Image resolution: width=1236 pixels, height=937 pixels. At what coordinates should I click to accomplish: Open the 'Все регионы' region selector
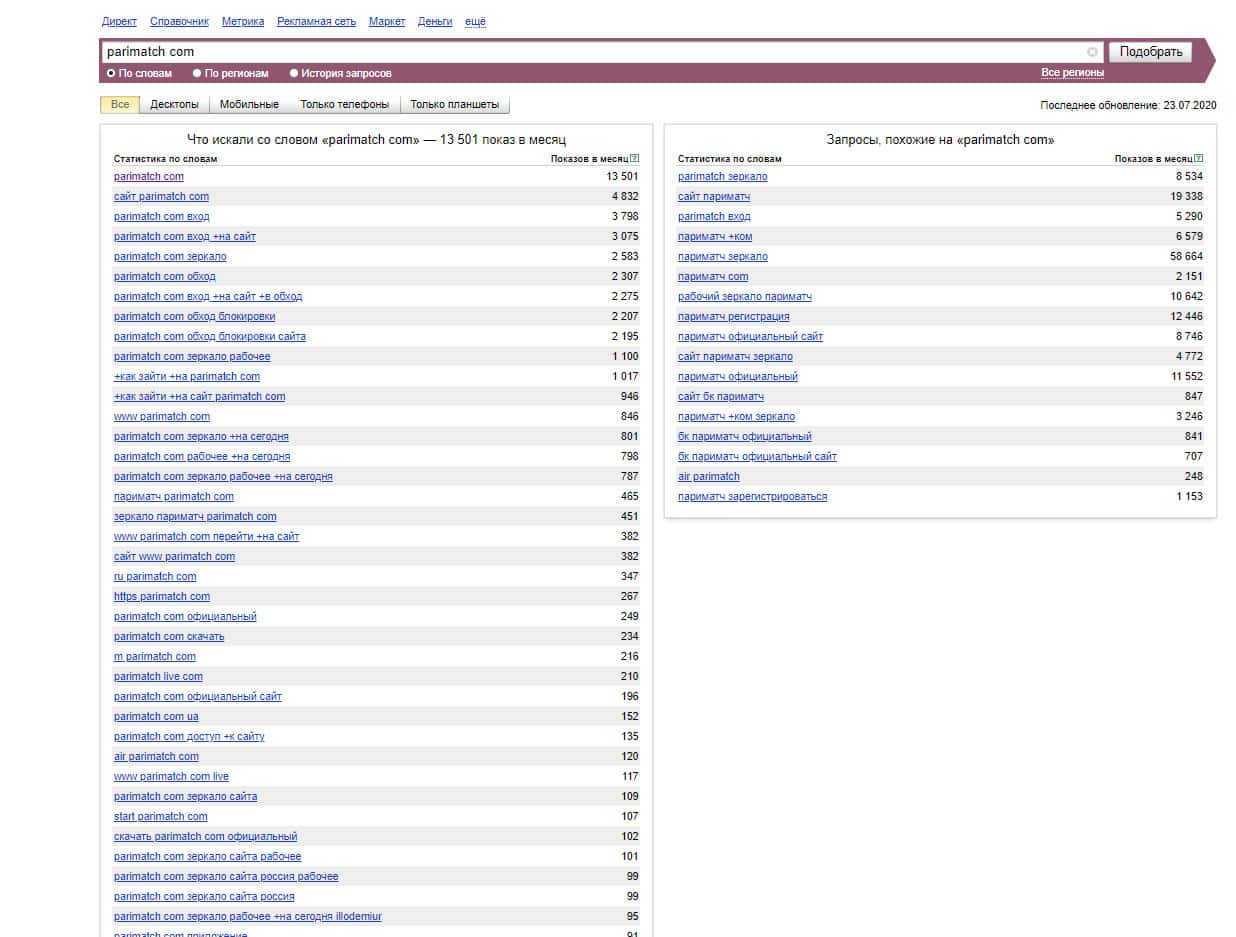coord(1072,73)
